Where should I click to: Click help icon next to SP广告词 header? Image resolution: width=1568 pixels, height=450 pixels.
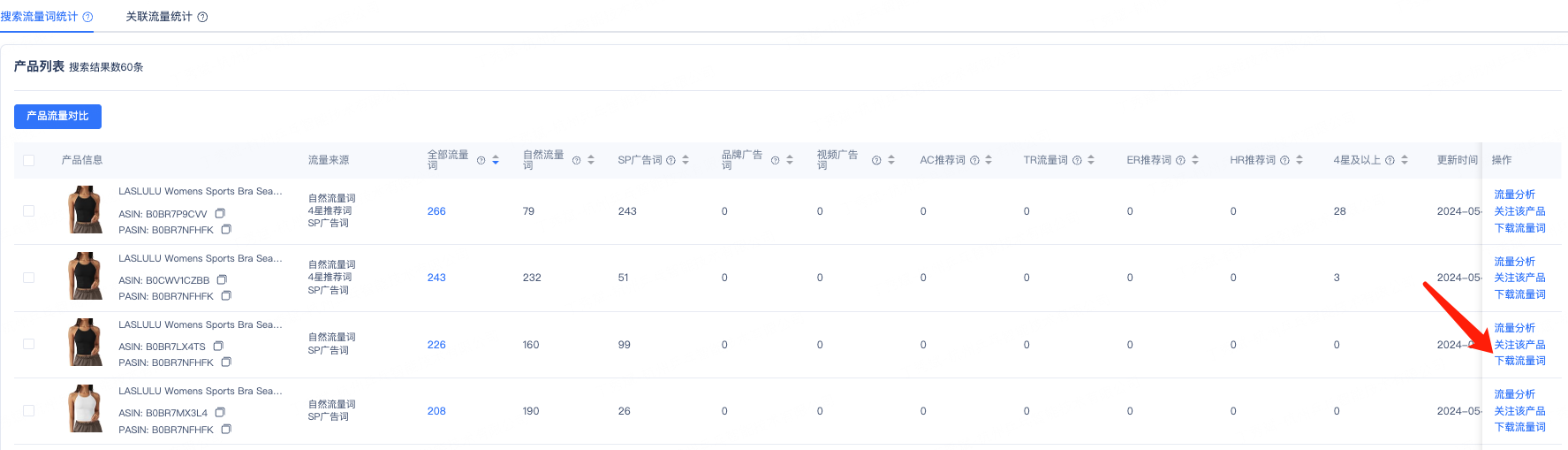pyautogui.click(x=670, y=160)
